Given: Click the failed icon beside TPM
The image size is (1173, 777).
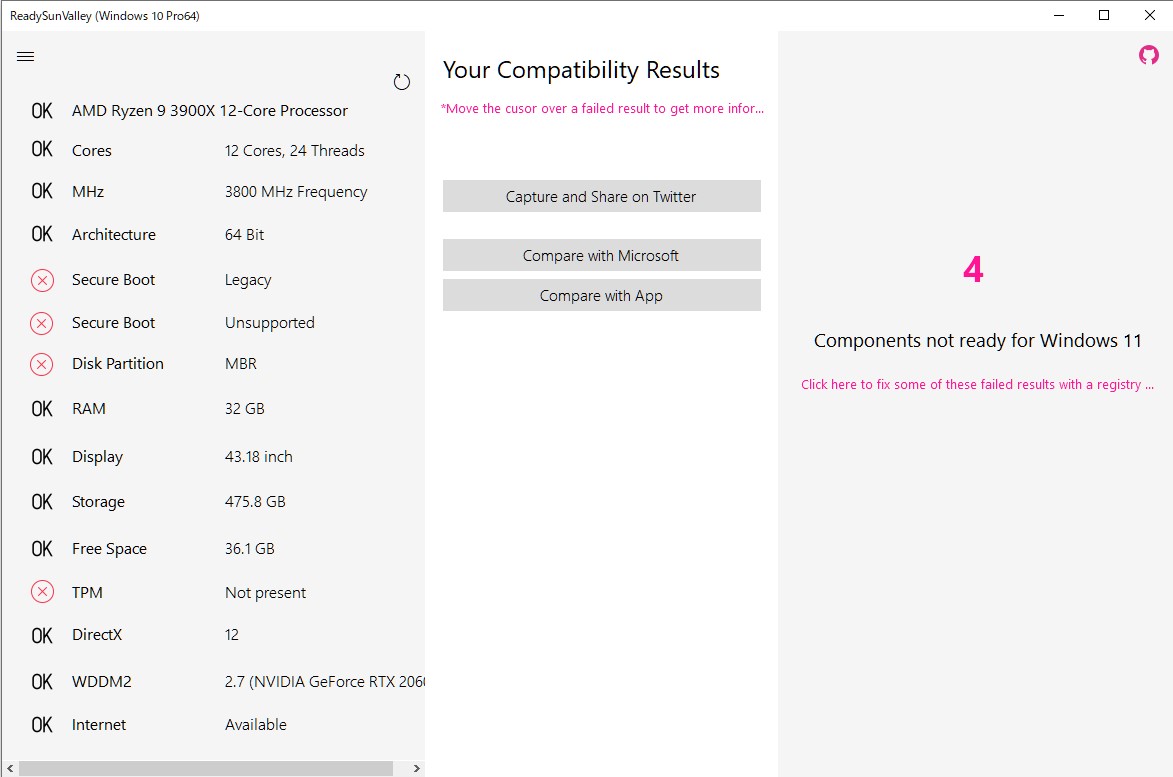Looking at the screenshot, I should [42, 593].
